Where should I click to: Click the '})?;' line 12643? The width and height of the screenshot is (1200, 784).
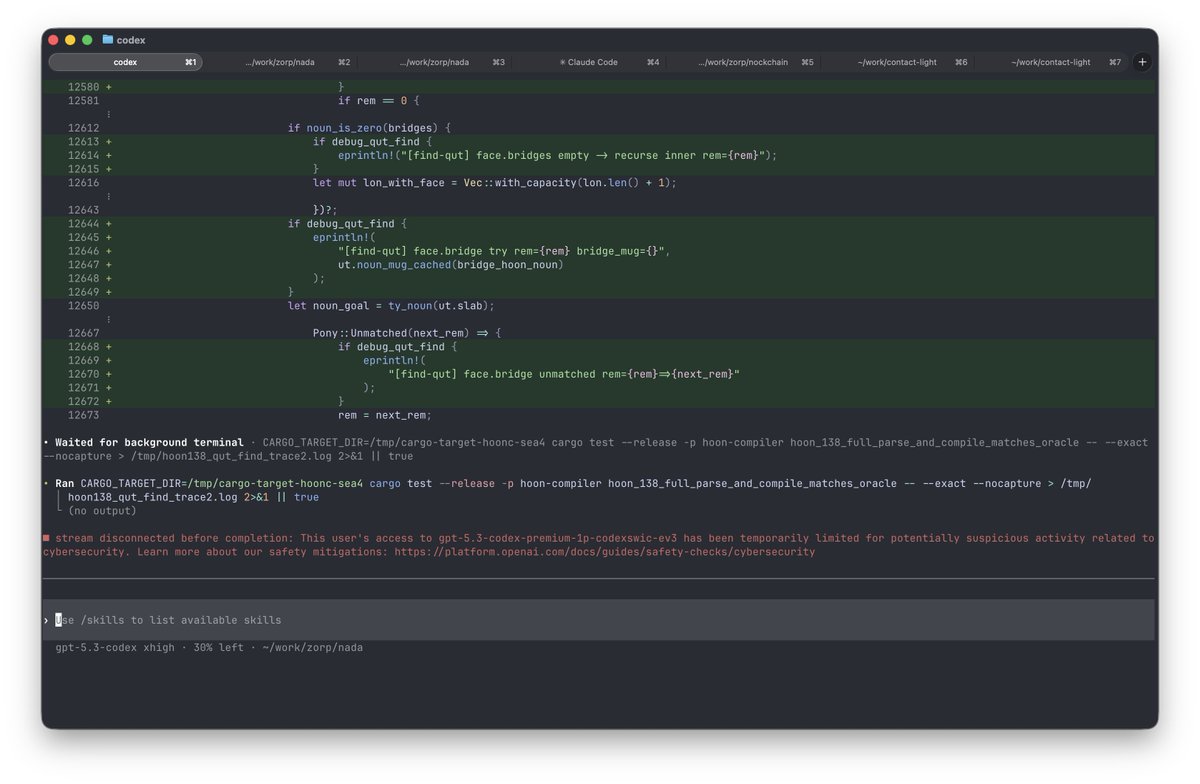(325, 210)
